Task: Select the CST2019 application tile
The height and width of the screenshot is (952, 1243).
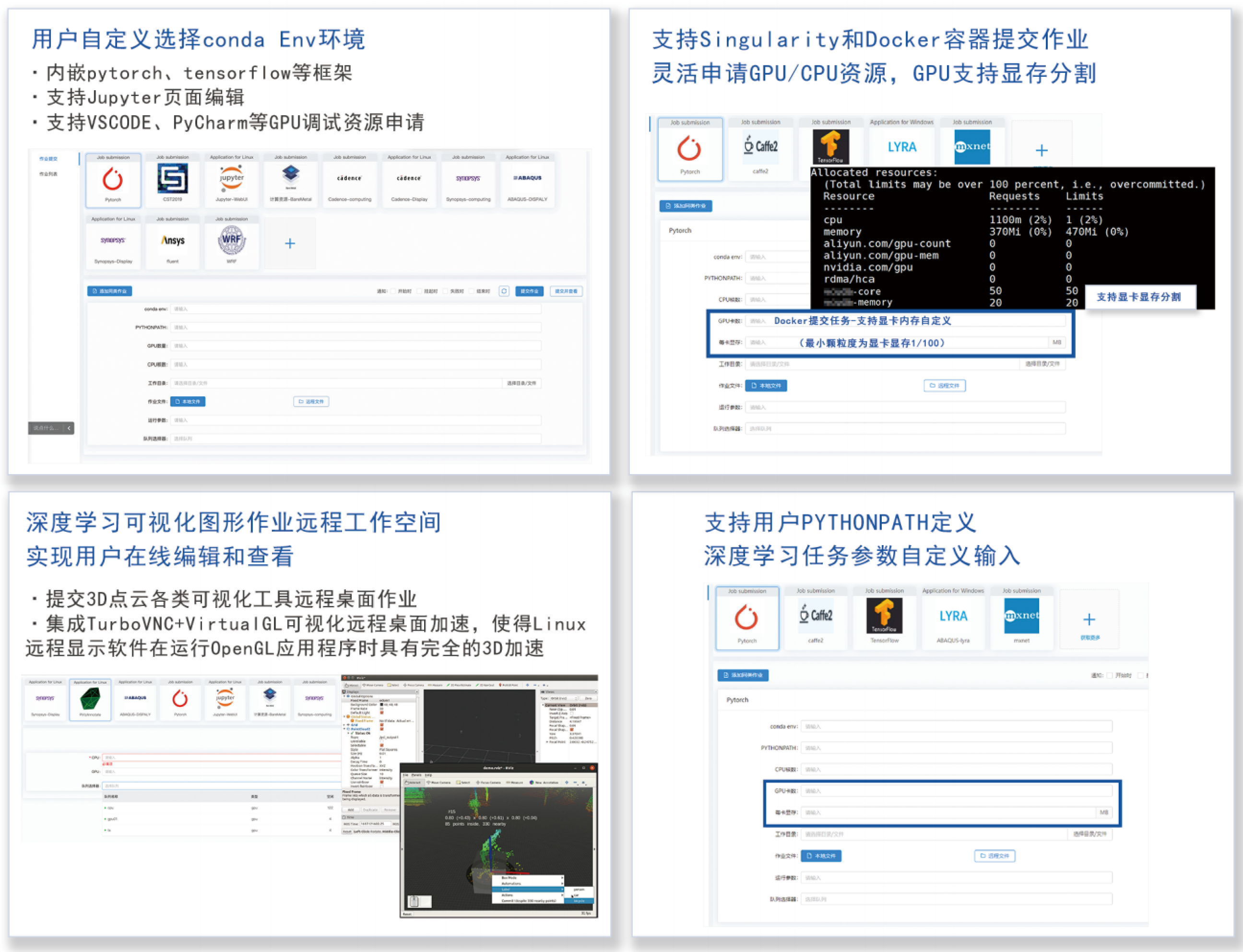Action: [172, 182]
